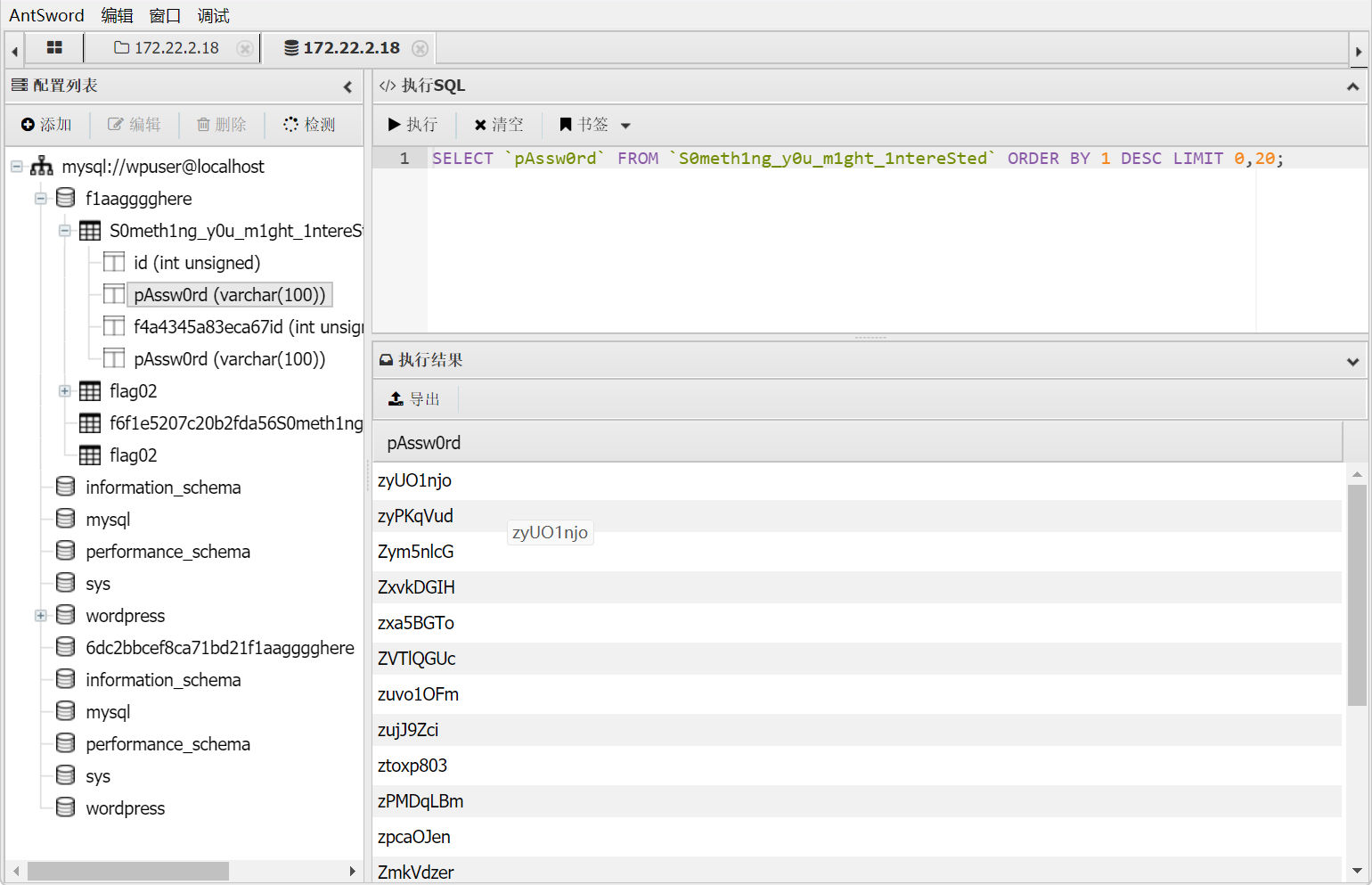Viewport: 1372px width, 885px height.
Task: Select the highlighted pAssw0rd (varchar(100)) column
Action: [230, 295]
